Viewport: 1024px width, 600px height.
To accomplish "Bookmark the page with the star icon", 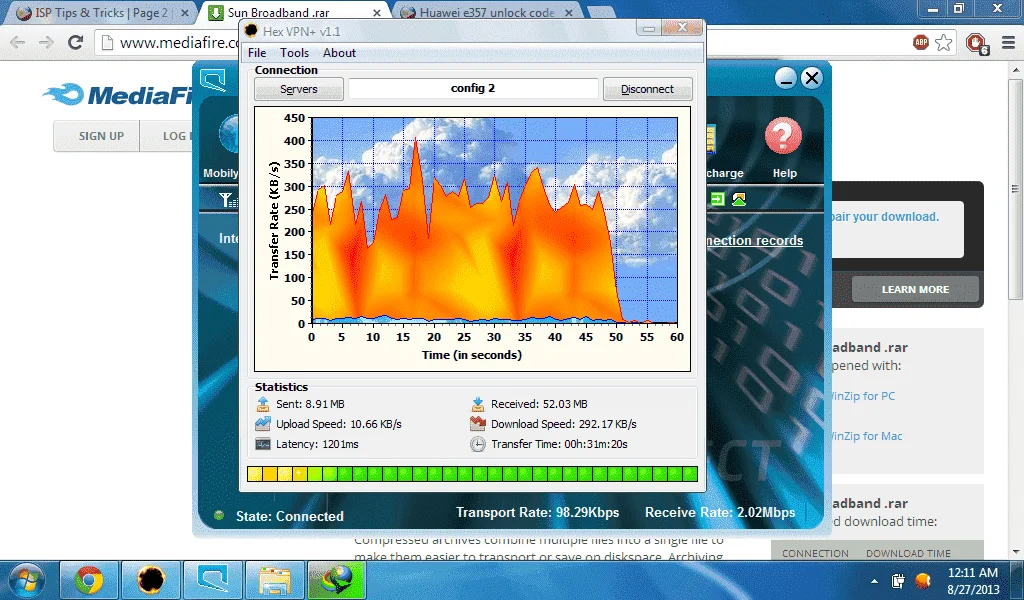I will [x=944, y=42].
